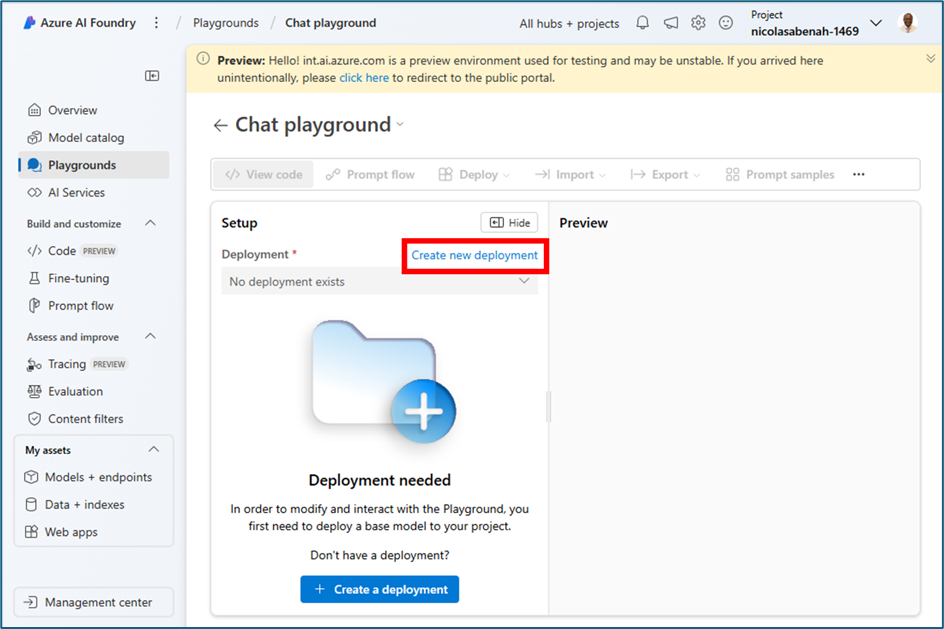This screenshot has width=944, height=629.
Task: Click the Azure AI Foundry logo
Action: point(29,23)
